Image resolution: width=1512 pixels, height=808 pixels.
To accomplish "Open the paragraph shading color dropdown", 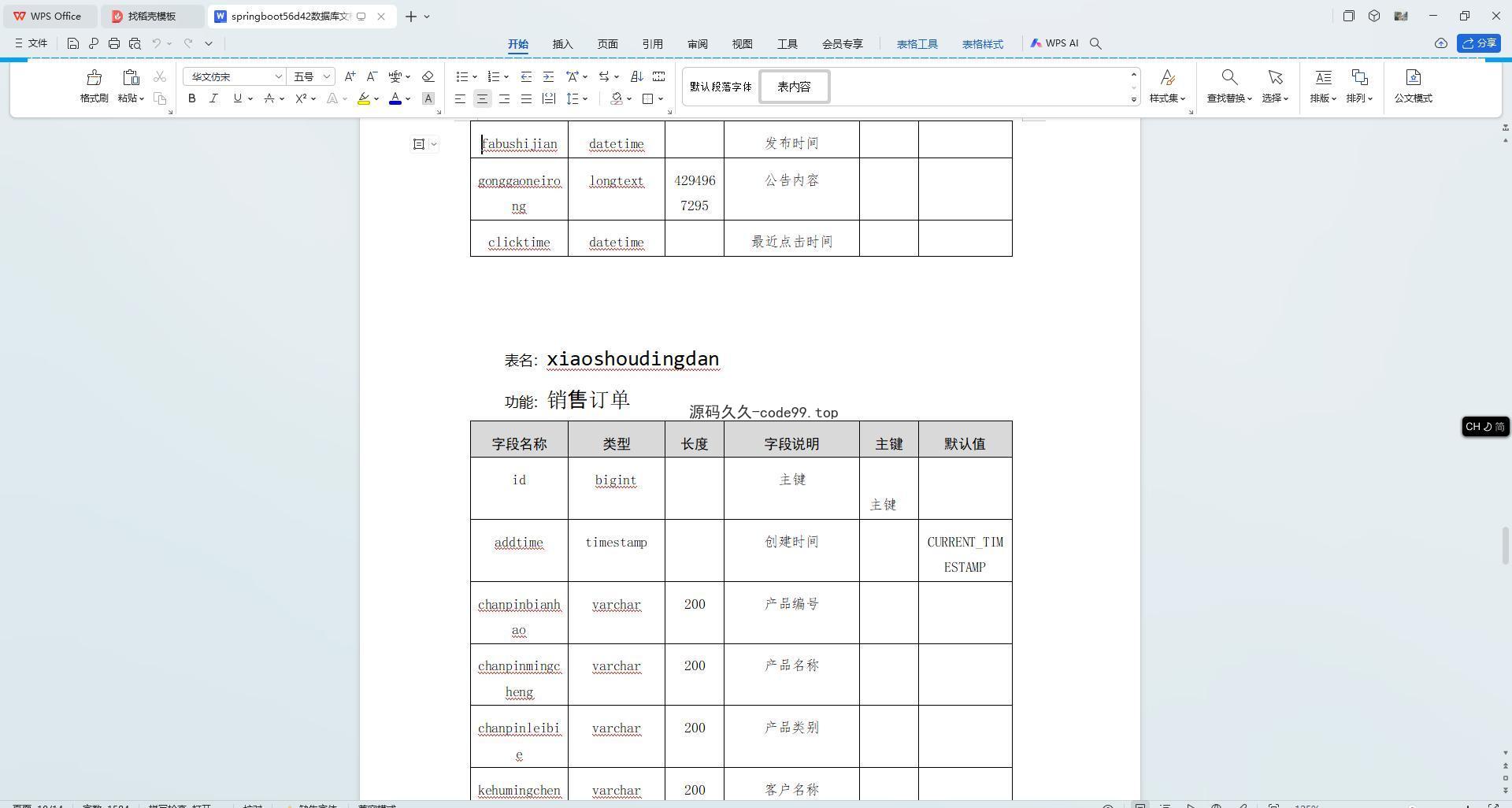I will point(629,99).
